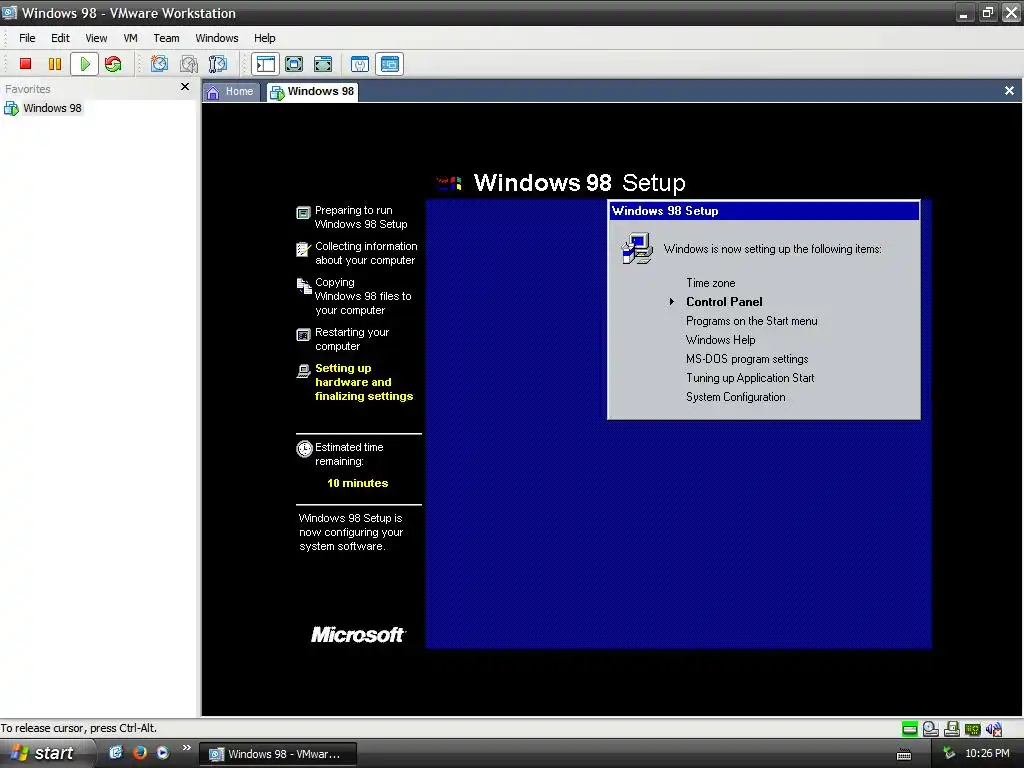Close the Favorites sidebar
Viewport: 1024px width, 768px height.
(185, 86)
